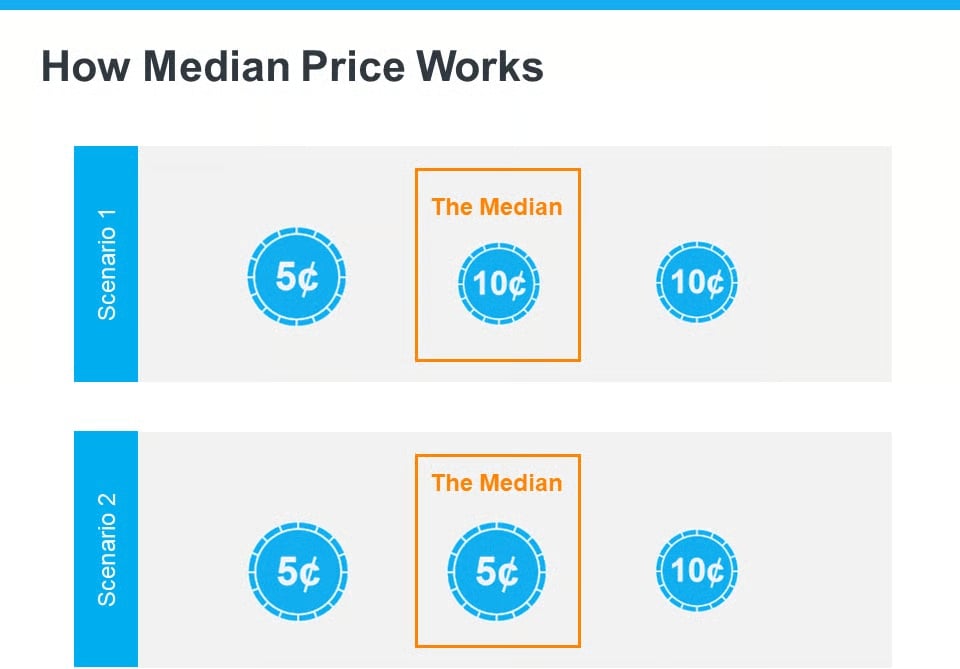The height and width of the screenshot is (669, 960).
Task: Click the bottom edge of Scenario 2's orange box
Action: (498, 646)
